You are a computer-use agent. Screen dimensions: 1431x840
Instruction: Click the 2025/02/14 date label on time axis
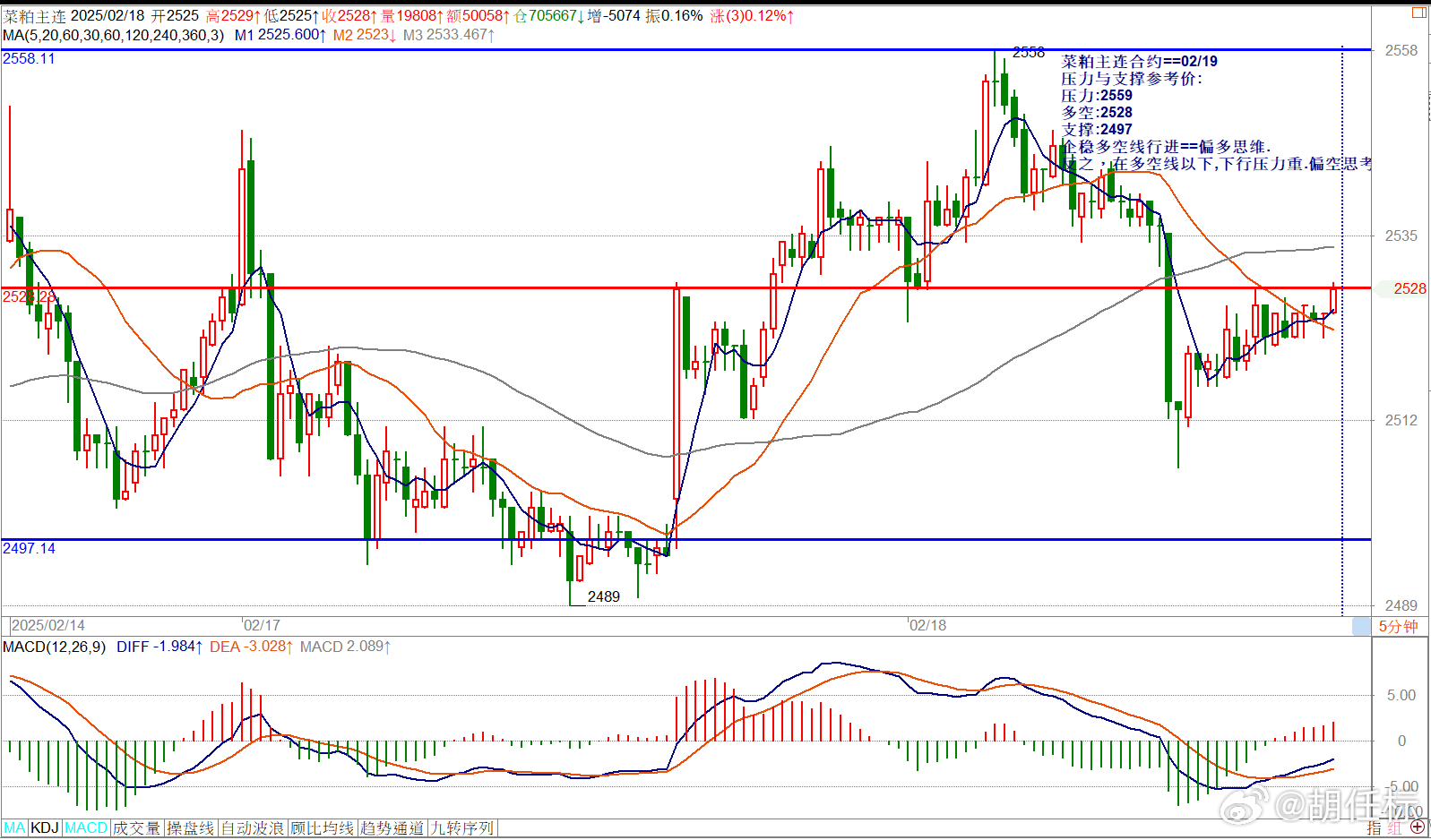pos(47,625)
